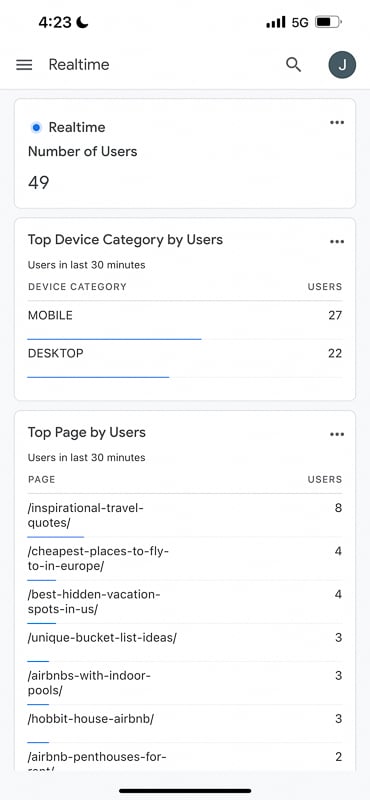Open the Realtime card three-dot menu

pos(337,122)
